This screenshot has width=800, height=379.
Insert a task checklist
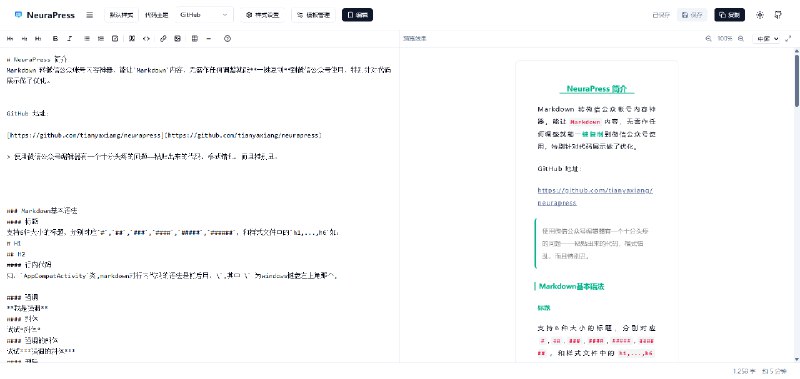pos(115,38)
